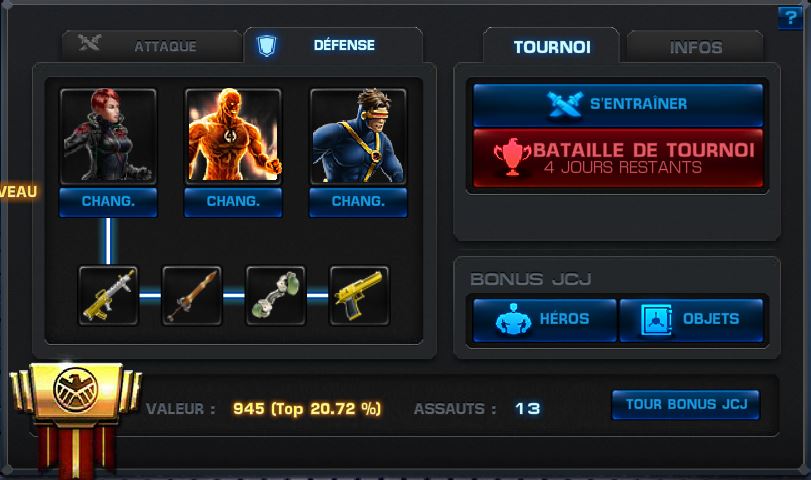Screen dimensions: 811x480
Task: Click the help question mark icon
Action: (790, 18)
